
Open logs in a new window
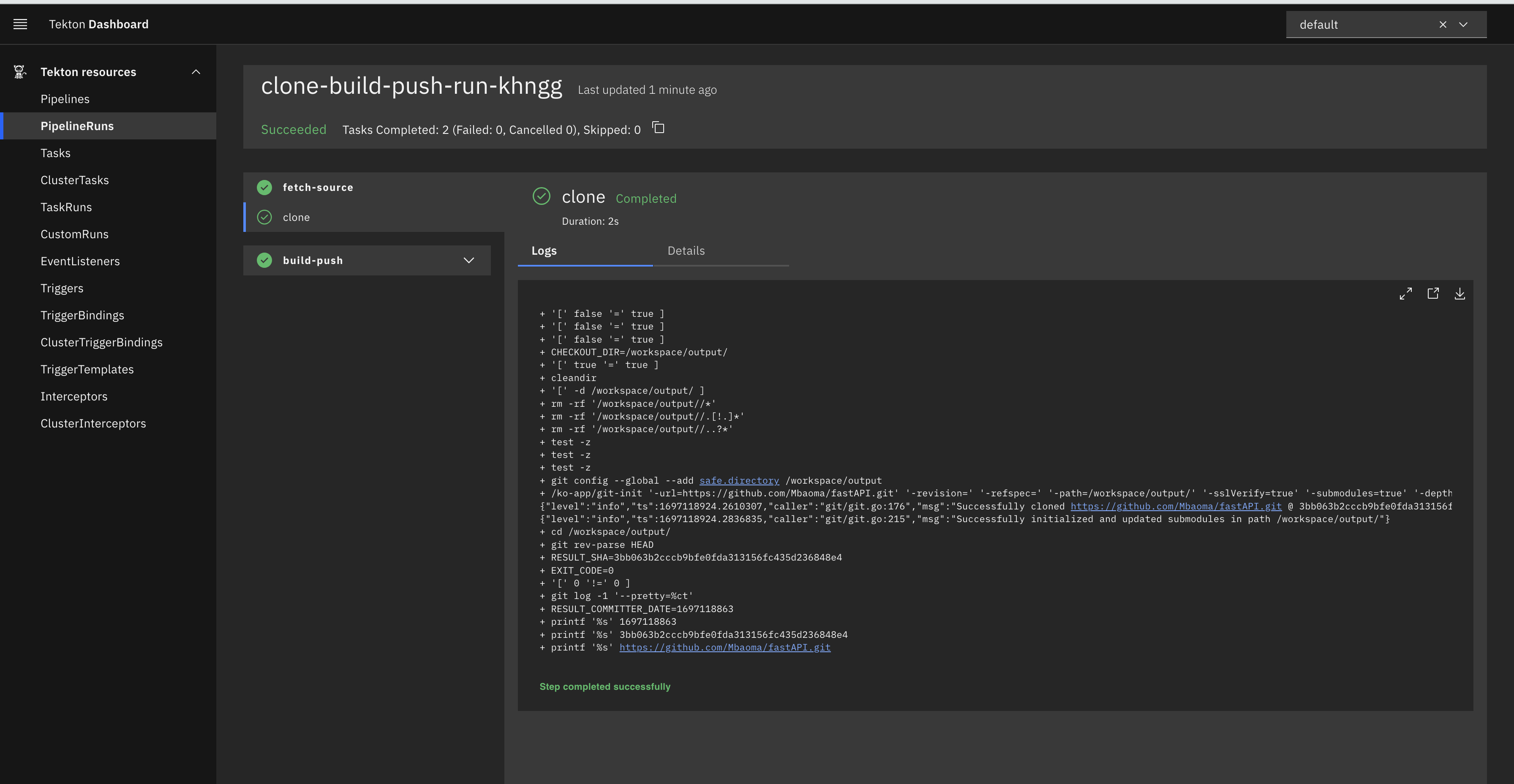(1433, 293)
